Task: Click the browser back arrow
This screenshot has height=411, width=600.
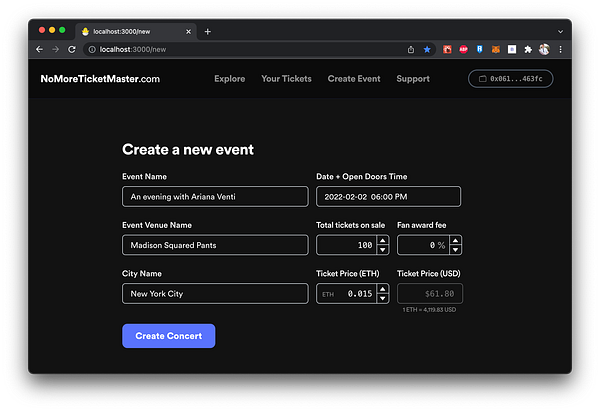Action: point(39,49)
